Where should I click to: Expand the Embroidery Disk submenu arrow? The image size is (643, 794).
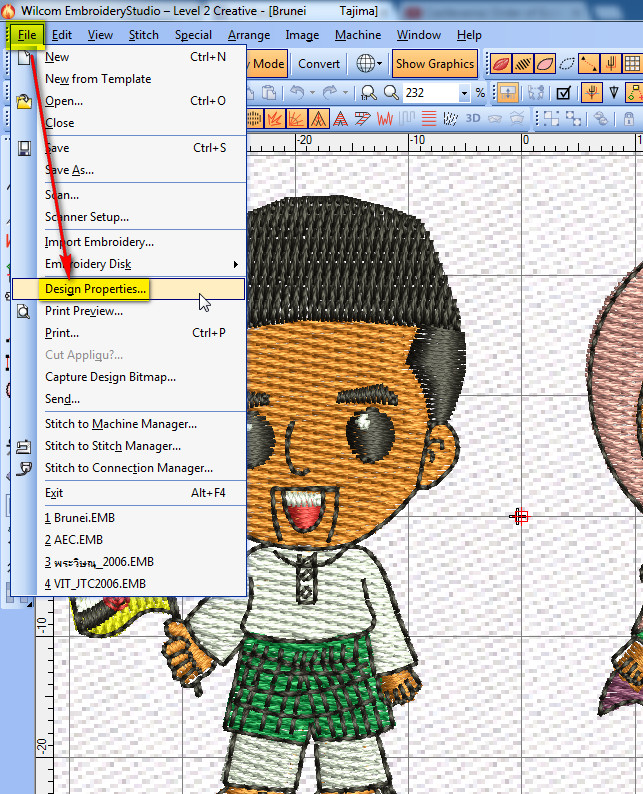235,264
